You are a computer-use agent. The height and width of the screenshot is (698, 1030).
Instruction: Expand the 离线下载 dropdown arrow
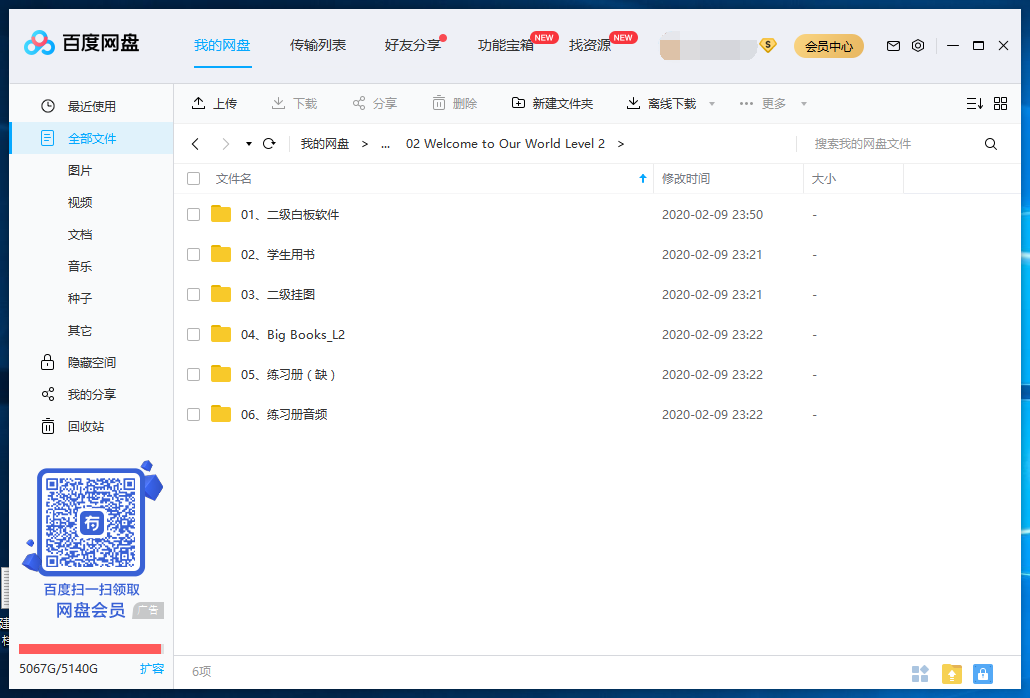coord(712,104)
